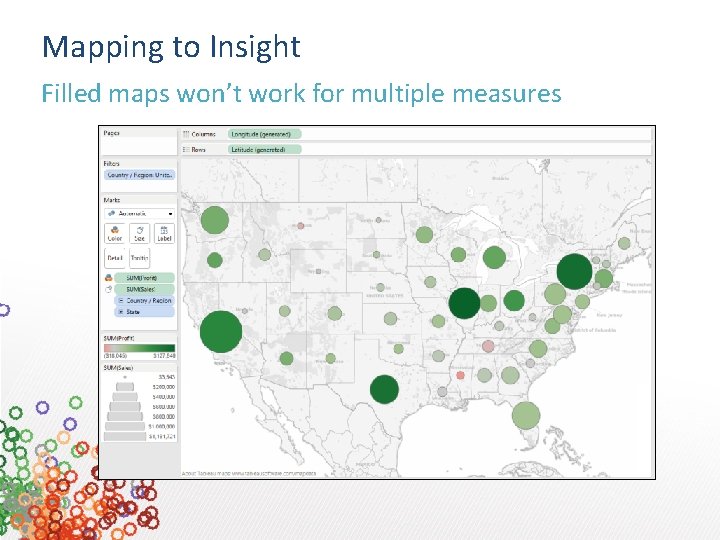Open About Tableau maps link
This screenshot has height=540, width=720.
click(248, 473)
